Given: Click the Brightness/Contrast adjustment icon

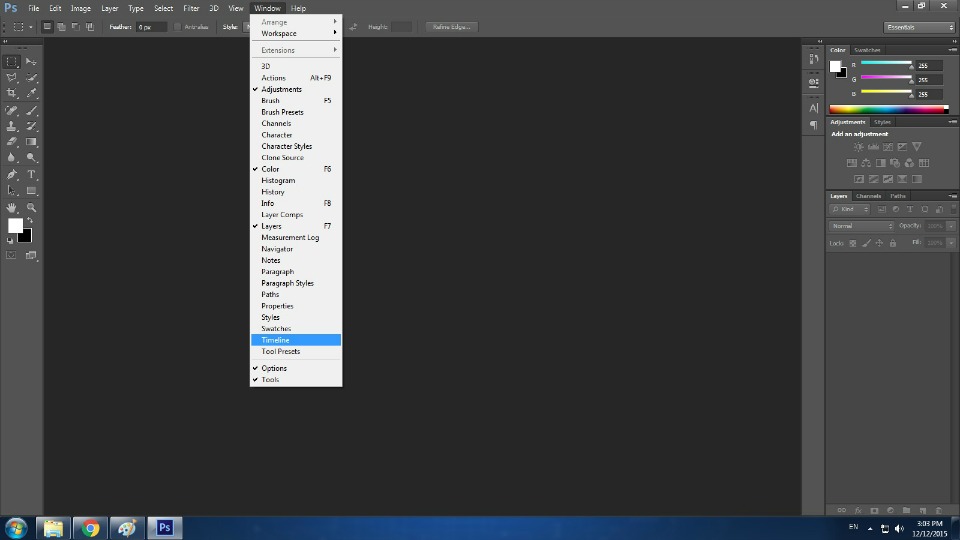Looking at the screenshot, I should tap(858, 147).
